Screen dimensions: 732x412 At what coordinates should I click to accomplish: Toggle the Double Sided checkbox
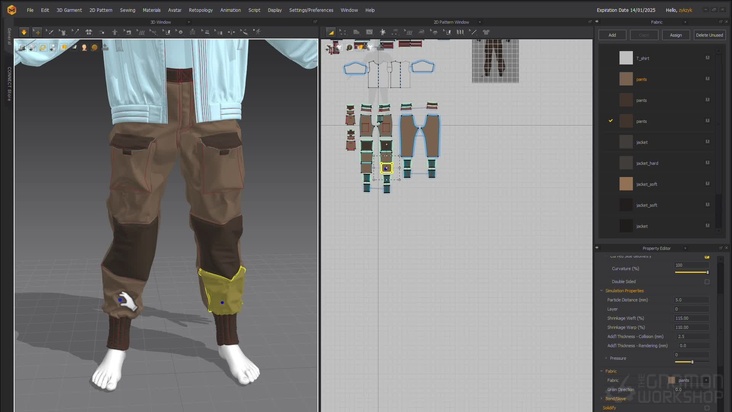[707, 282]
